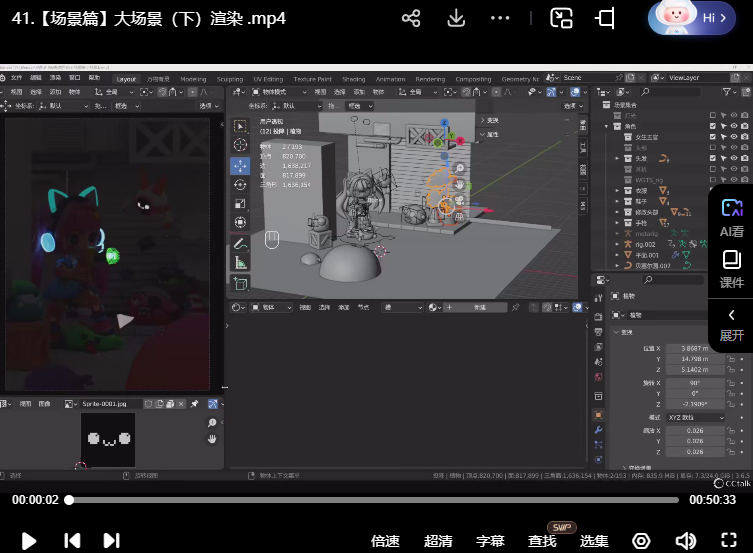This screenshot has width=753, height=553.
Task: Toggle eye visibility for 头发 collection
Action: (x=733, y=158)
